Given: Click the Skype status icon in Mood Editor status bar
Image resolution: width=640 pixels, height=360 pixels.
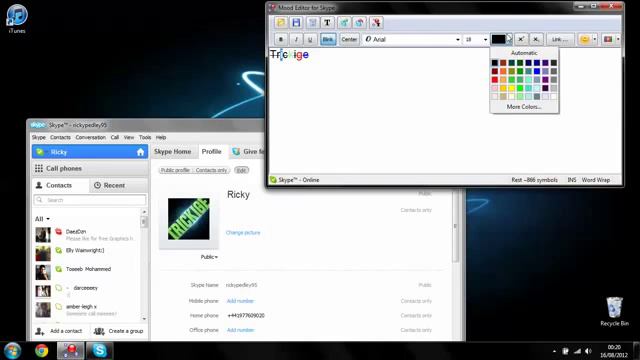Looking at the screenshot, I should click(273, 180).
